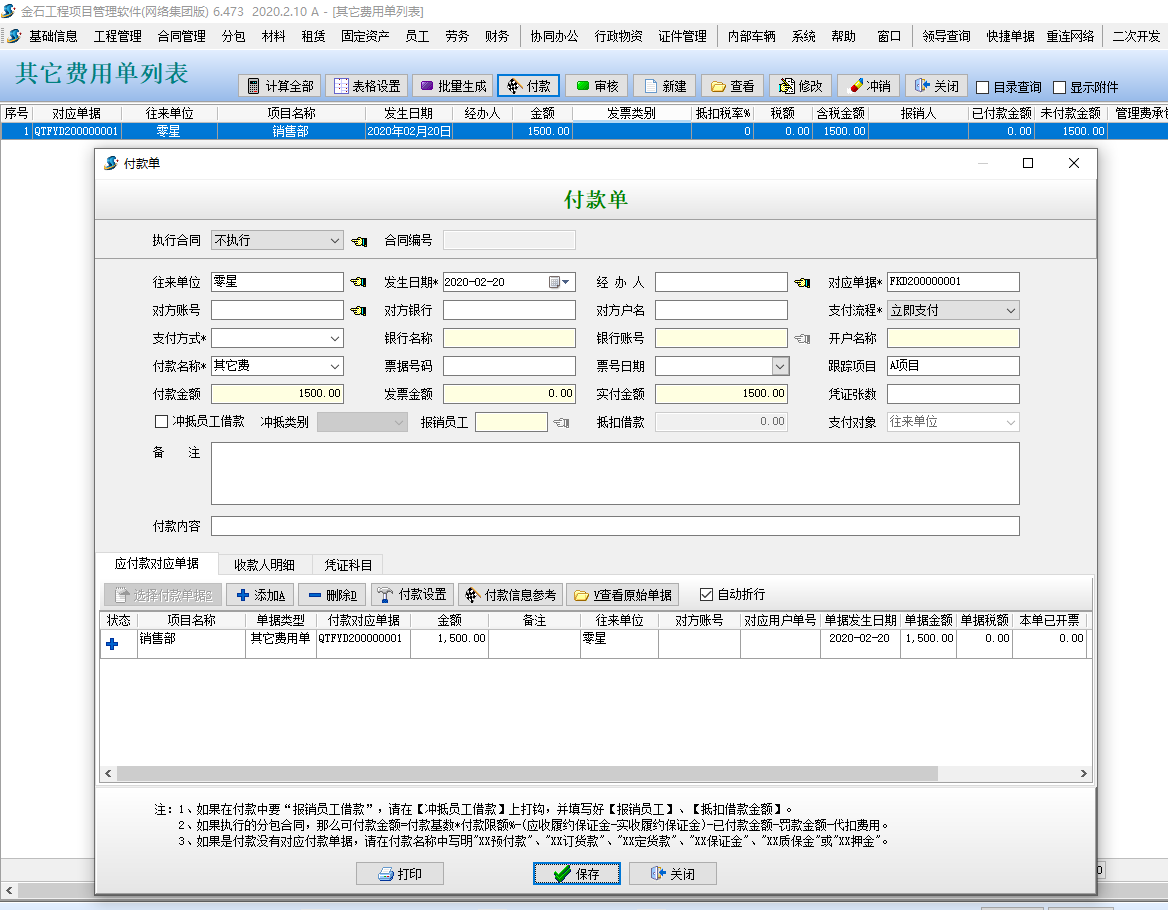This screenshot has width=1168, height=910.
Task: Click the hand icon beside 对方账号 field
Action: click(358, 311)
